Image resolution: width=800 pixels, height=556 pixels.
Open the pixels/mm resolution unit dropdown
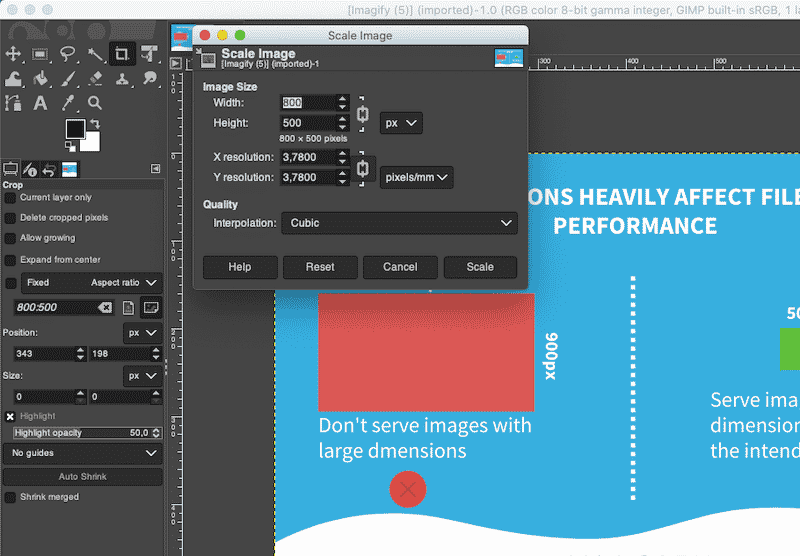[x=416, y=178]
